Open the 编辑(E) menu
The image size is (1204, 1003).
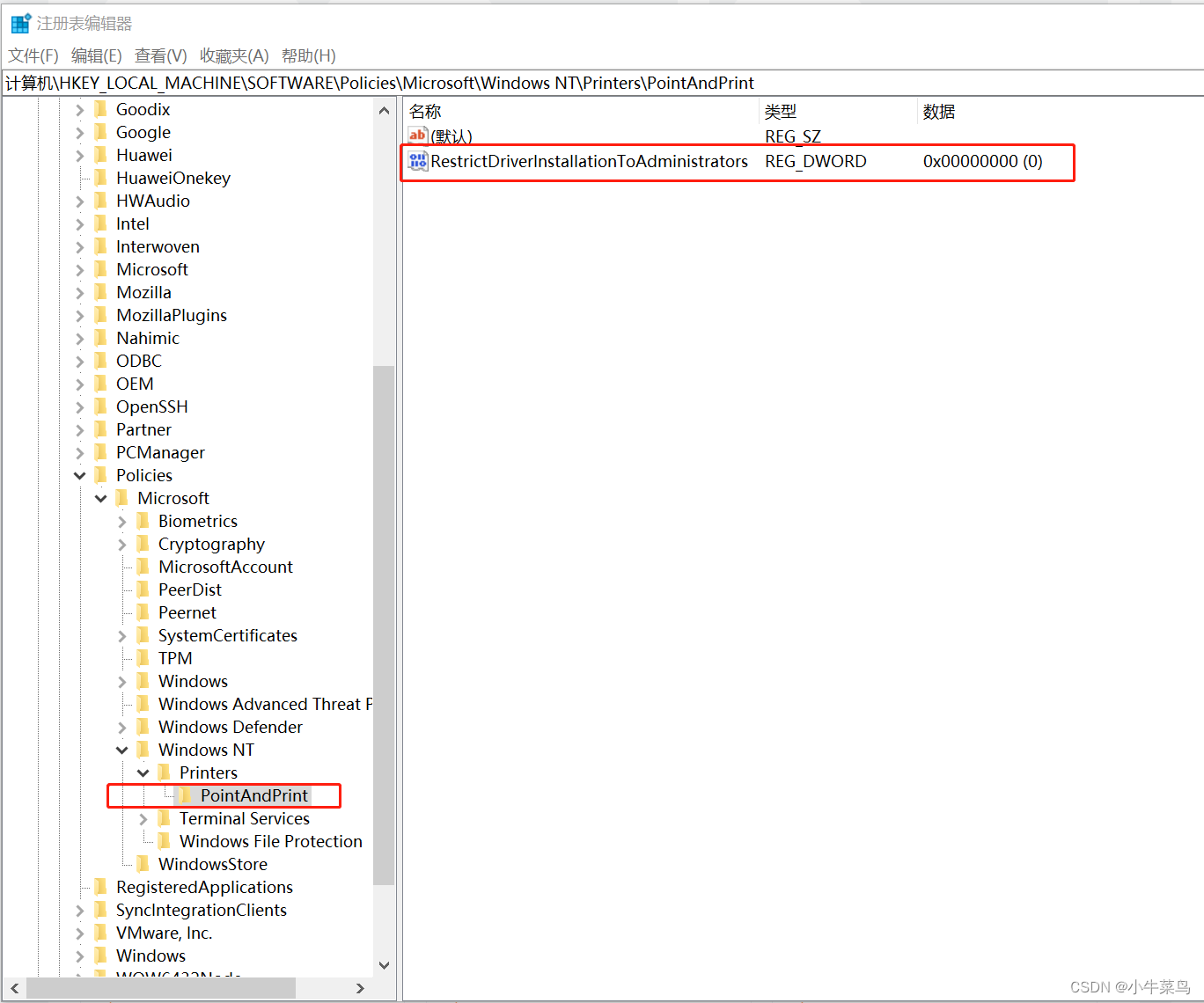pos(96,55)
